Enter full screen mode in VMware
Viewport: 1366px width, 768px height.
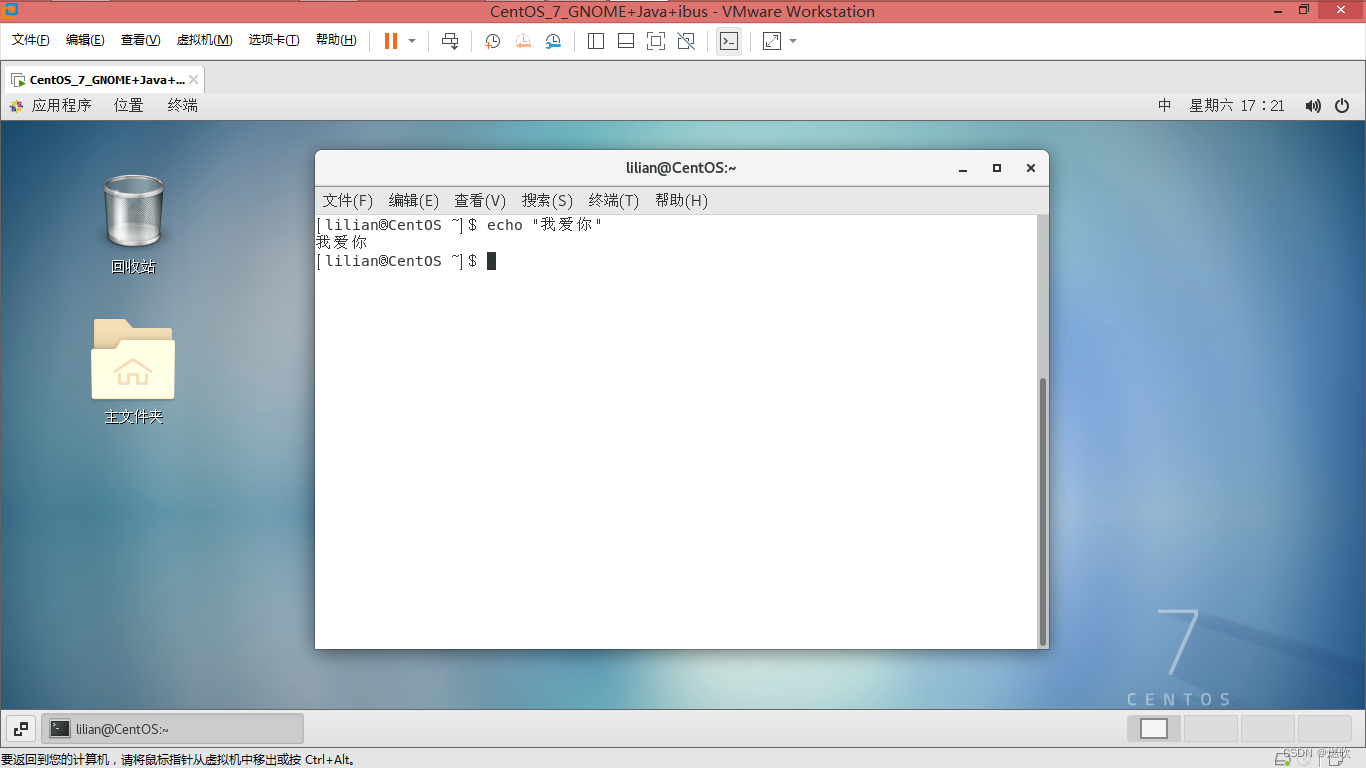click(x=656, y=41)
